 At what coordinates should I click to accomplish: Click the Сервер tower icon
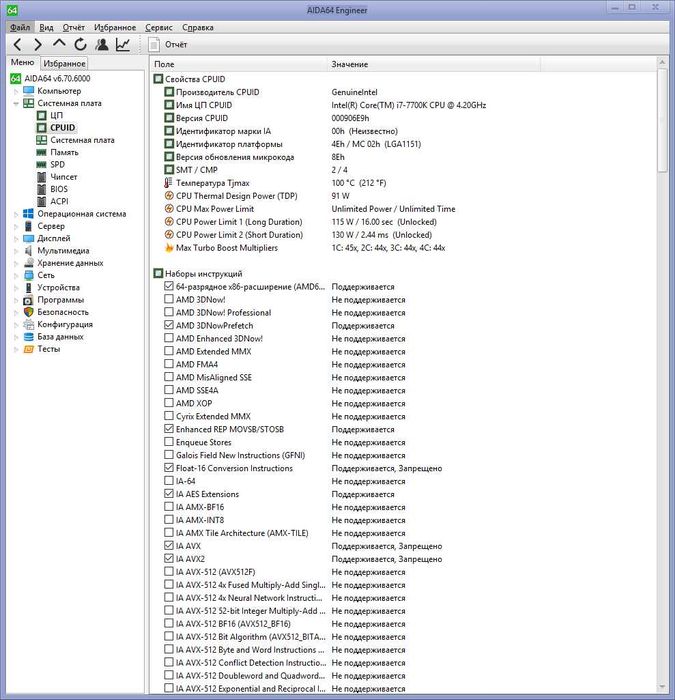tap(29, 226)
